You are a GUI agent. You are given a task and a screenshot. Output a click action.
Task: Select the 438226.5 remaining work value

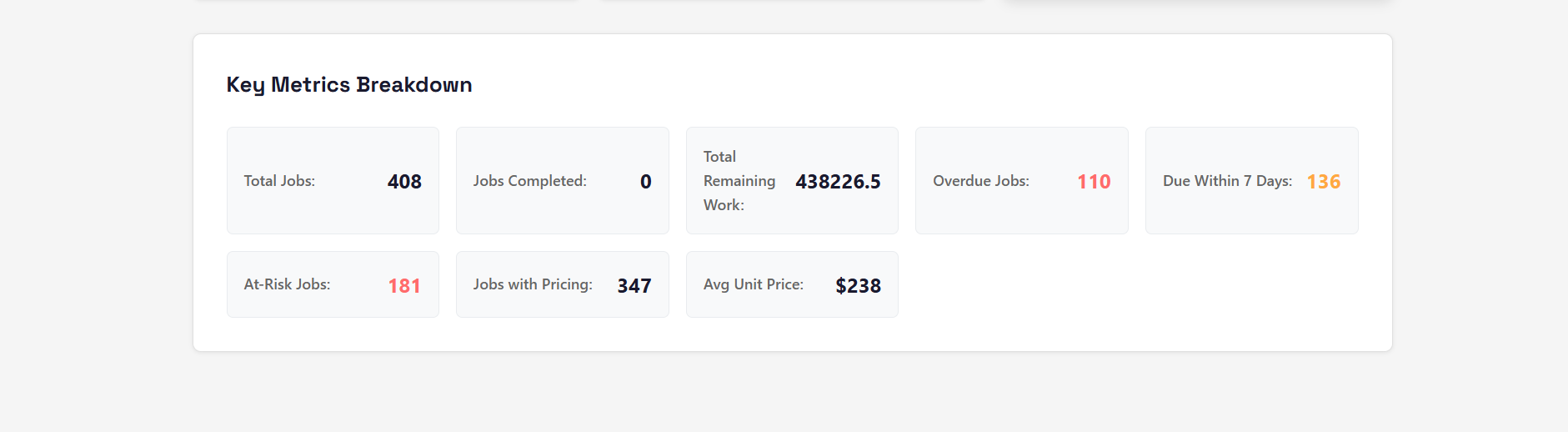pyautogui.click(x=837, y=182)
